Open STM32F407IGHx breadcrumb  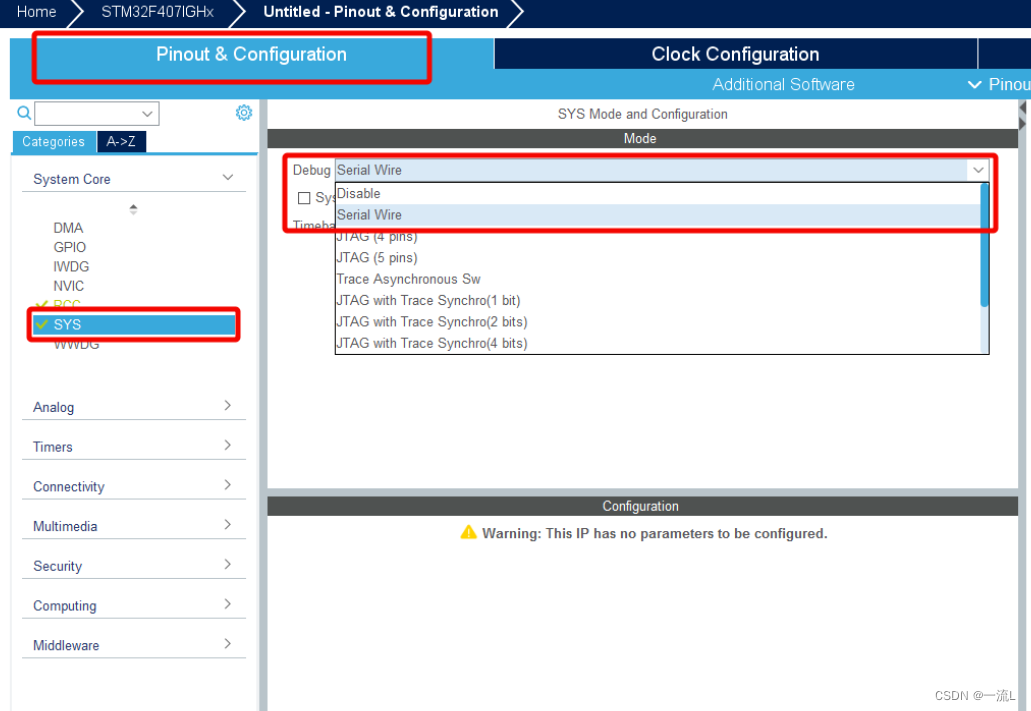point(157,12)
